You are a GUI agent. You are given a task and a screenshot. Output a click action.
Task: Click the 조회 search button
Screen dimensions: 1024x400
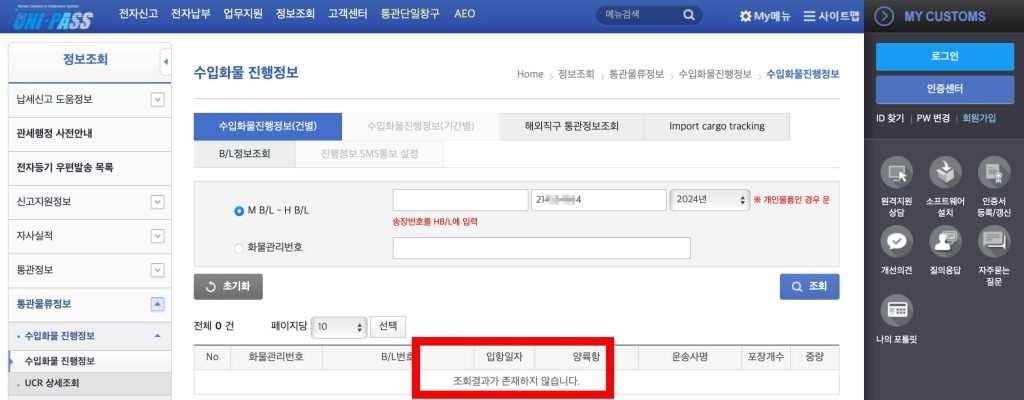[x=810, y=286]
